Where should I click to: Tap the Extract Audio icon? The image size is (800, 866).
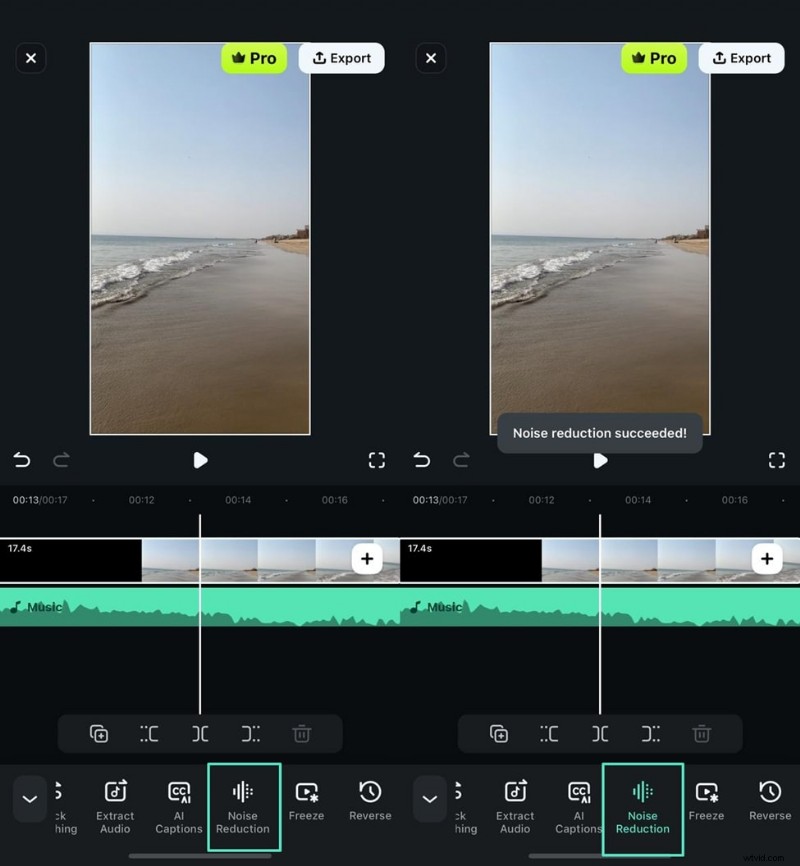pyautogui.click(x=114, y=806)
